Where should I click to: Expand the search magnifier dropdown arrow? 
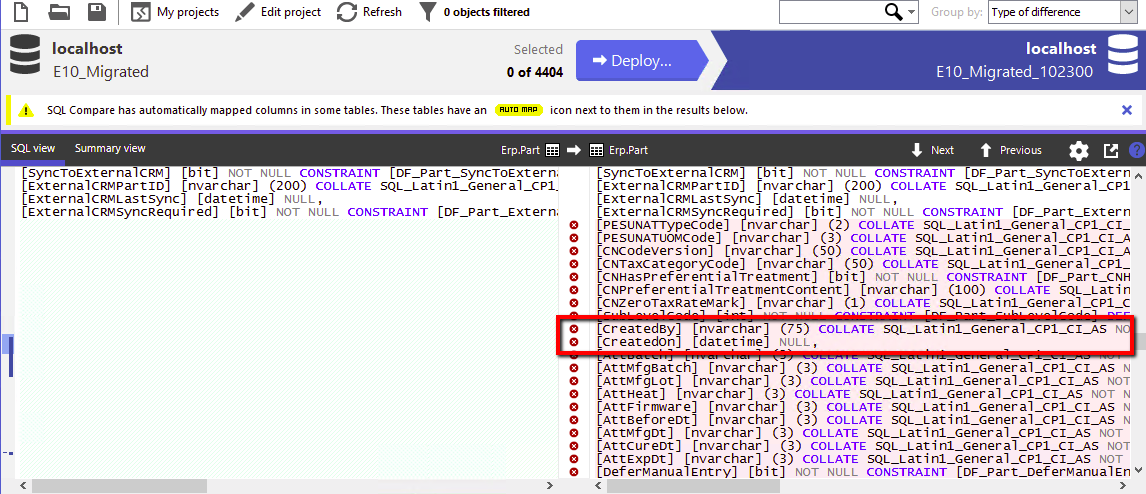pyautogui.click(x=911, y=12)
